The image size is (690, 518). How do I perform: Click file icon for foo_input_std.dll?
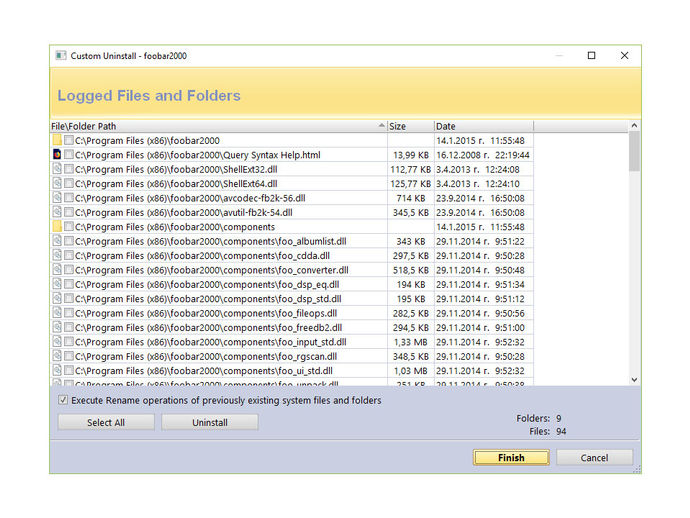coord(57,342)
